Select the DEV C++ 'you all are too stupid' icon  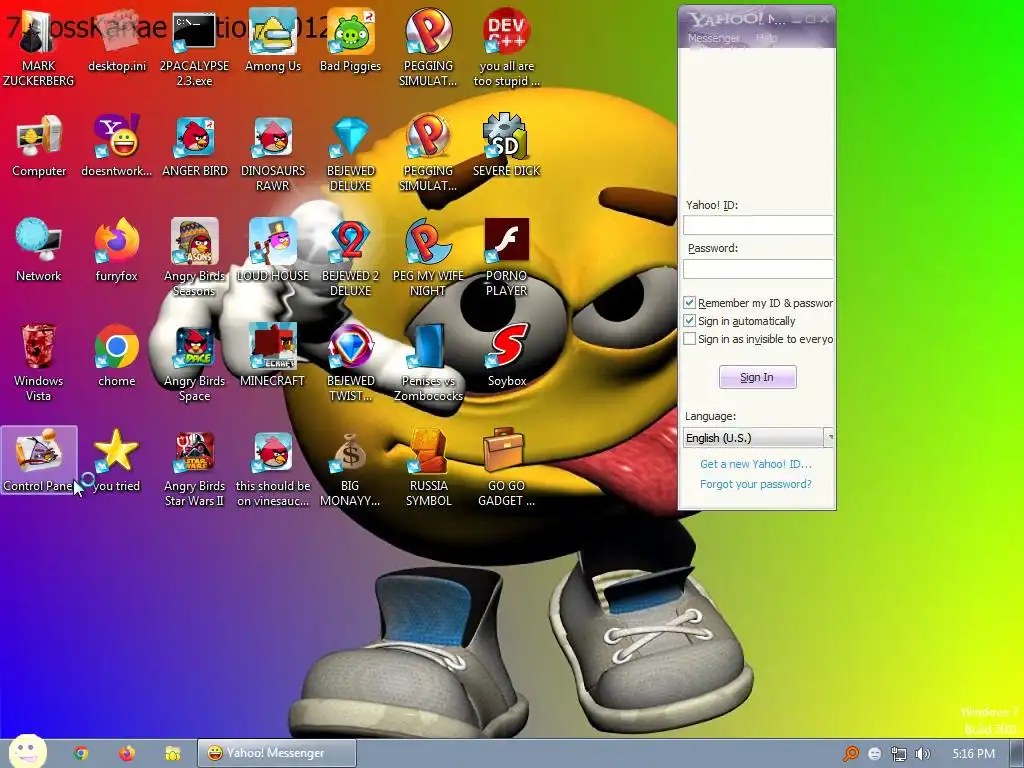click(507, 49)
